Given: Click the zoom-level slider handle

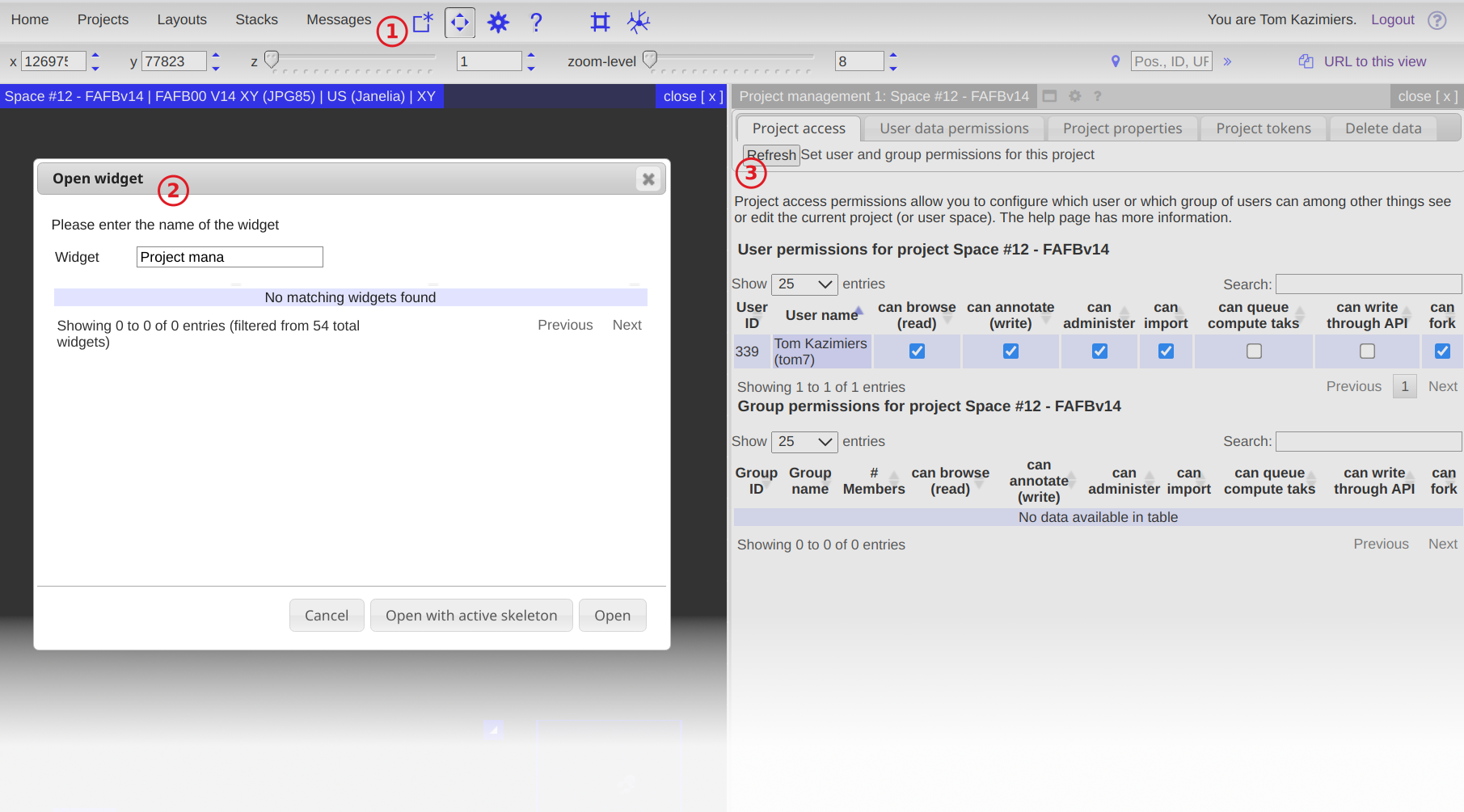Looking at the screenshot, I should [x=650, y=60].
